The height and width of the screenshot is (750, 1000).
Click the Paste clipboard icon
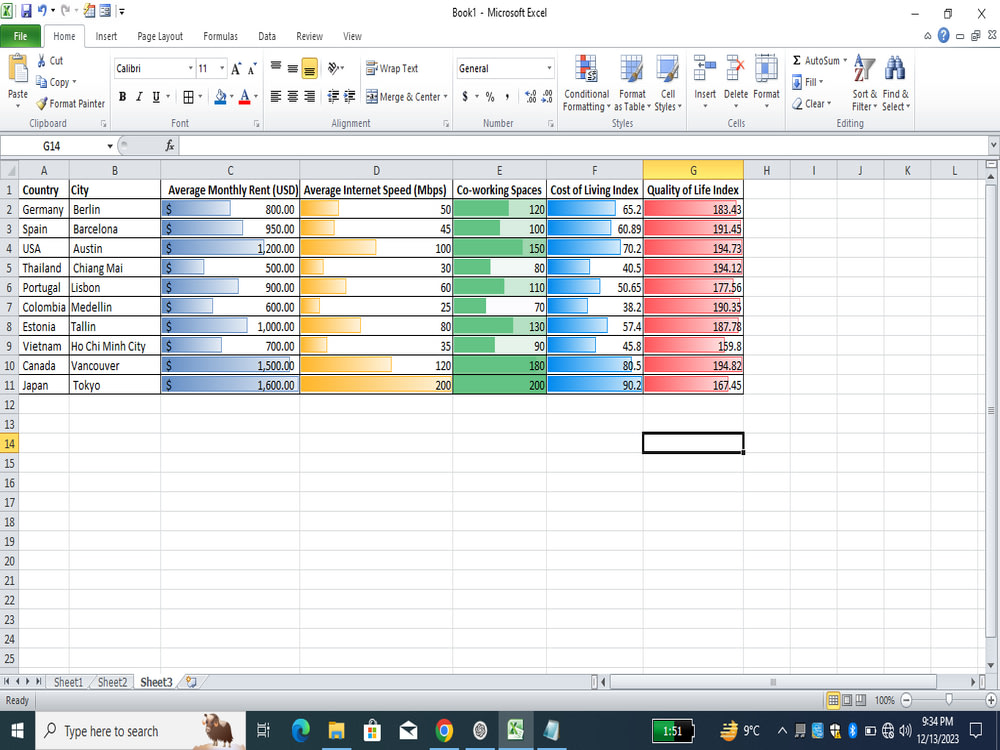click(17, 69)
